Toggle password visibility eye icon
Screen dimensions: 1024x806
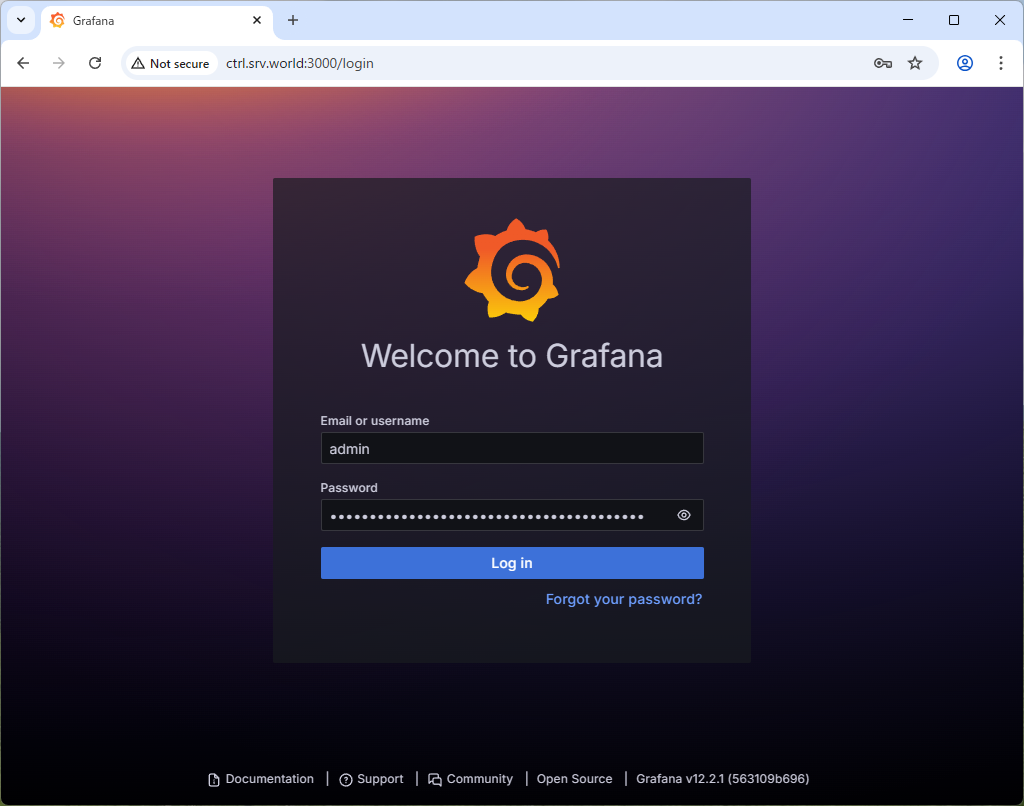click(684, 515)
